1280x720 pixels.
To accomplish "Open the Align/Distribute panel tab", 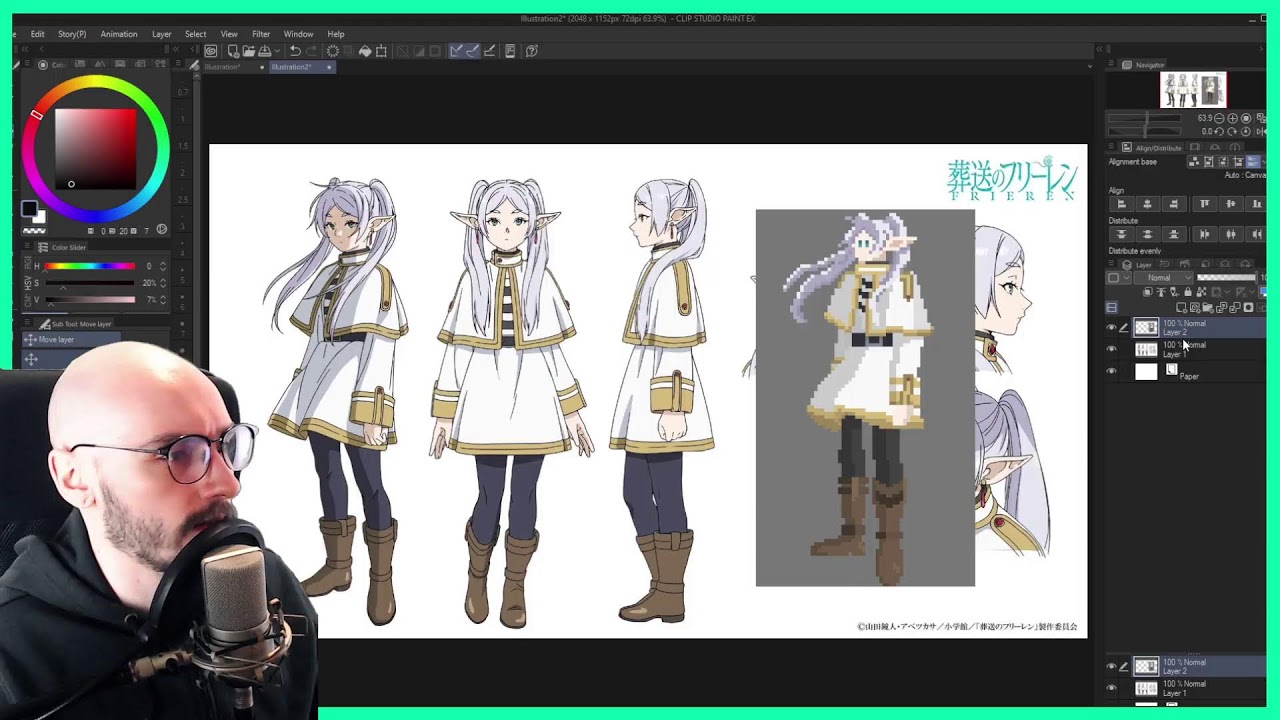I will click(1152, 148).
